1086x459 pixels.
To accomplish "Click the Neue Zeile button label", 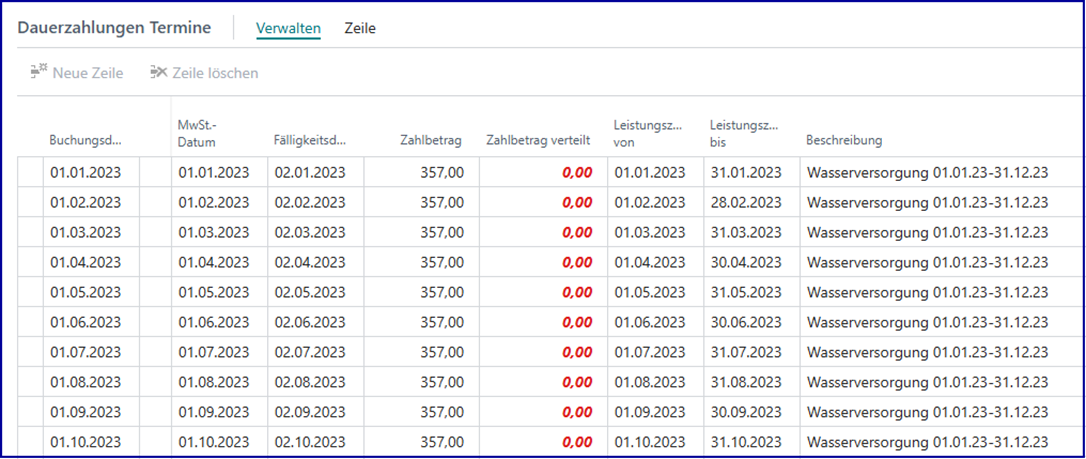I will (88, 73).
